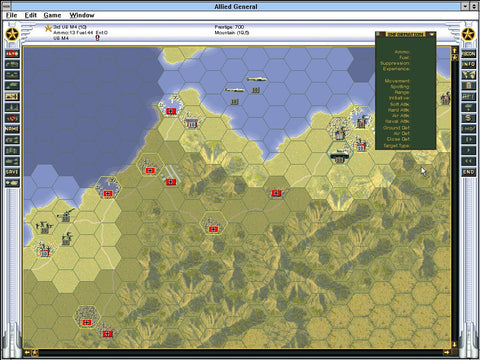
Task: Open the INFO panel button
Action: [468, 64]
